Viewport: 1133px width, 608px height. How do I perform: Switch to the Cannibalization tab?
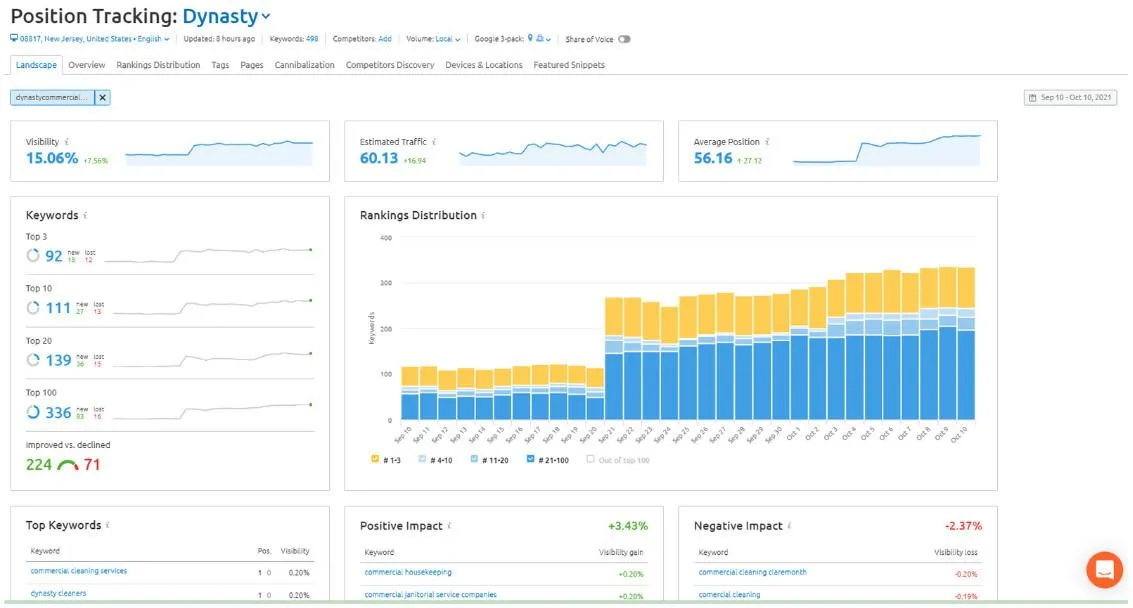(304, 65)
